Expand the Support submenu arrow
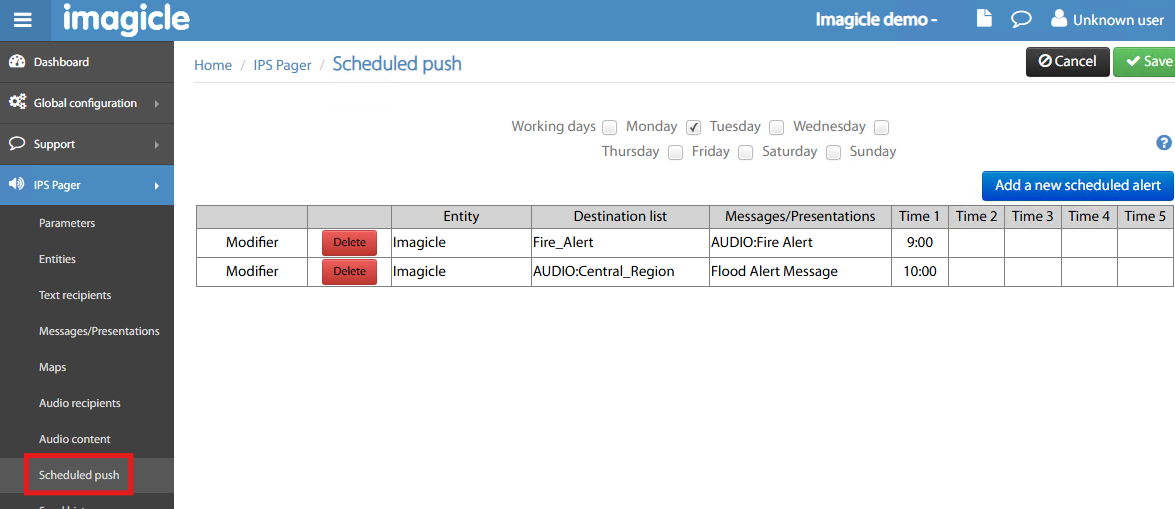Viewport: 1175px width, 509px height. 157,145
